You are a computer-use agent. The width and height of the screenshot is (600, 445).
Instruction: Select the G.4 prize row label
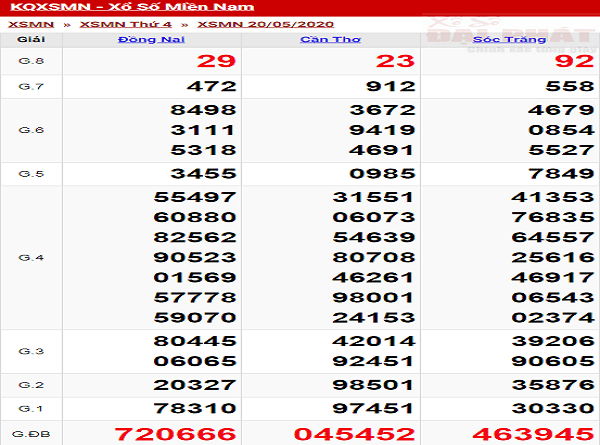tap(31, 257)
